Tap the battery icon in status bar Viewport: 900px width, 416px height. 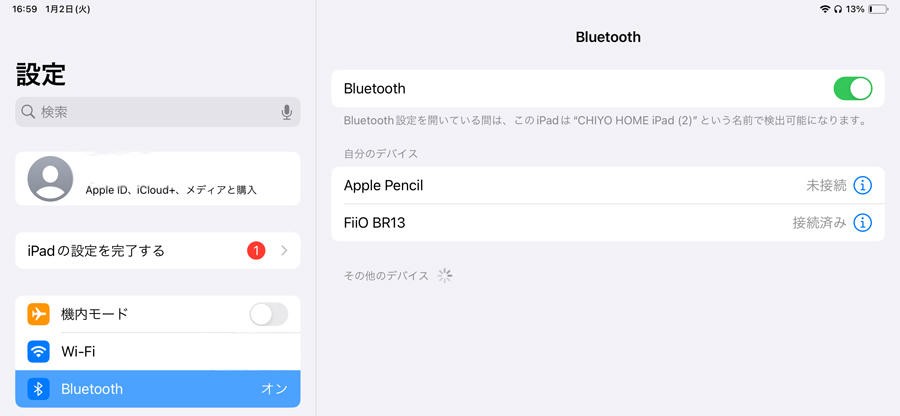point(878,9)
